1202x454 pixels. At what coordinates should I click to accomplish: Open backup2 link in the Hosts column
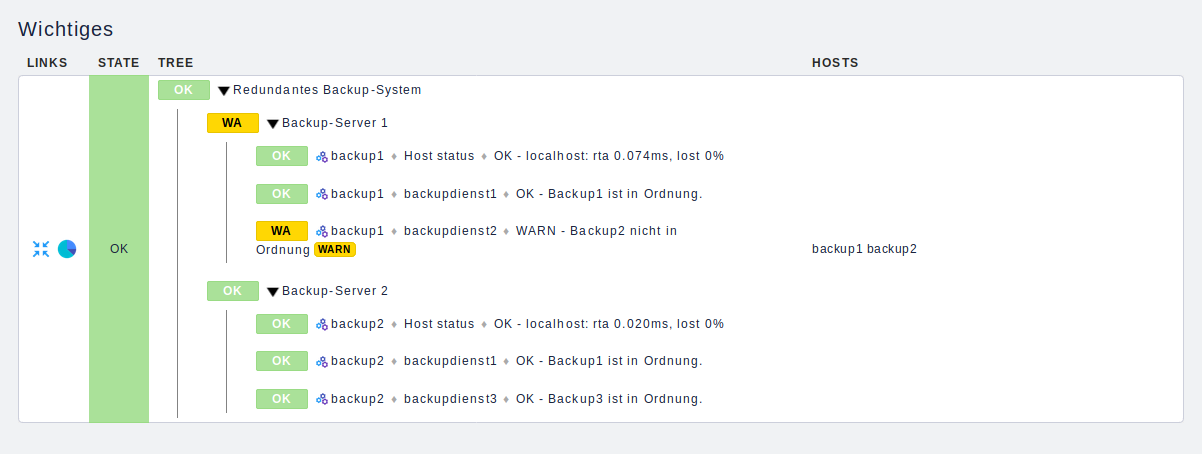click(891, 249)
